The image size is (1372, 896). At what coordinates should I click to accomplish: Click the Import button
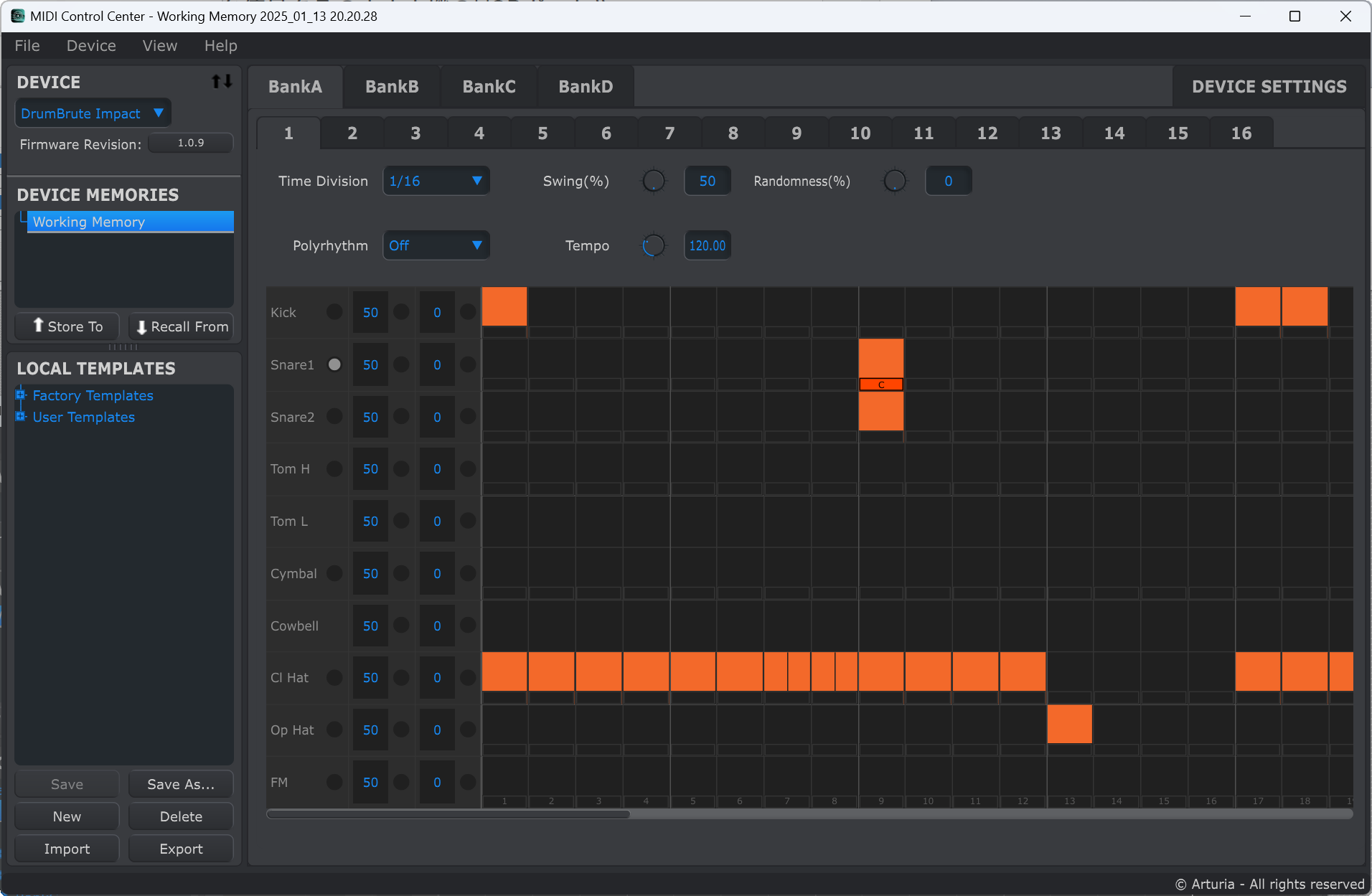pos(67,849)
